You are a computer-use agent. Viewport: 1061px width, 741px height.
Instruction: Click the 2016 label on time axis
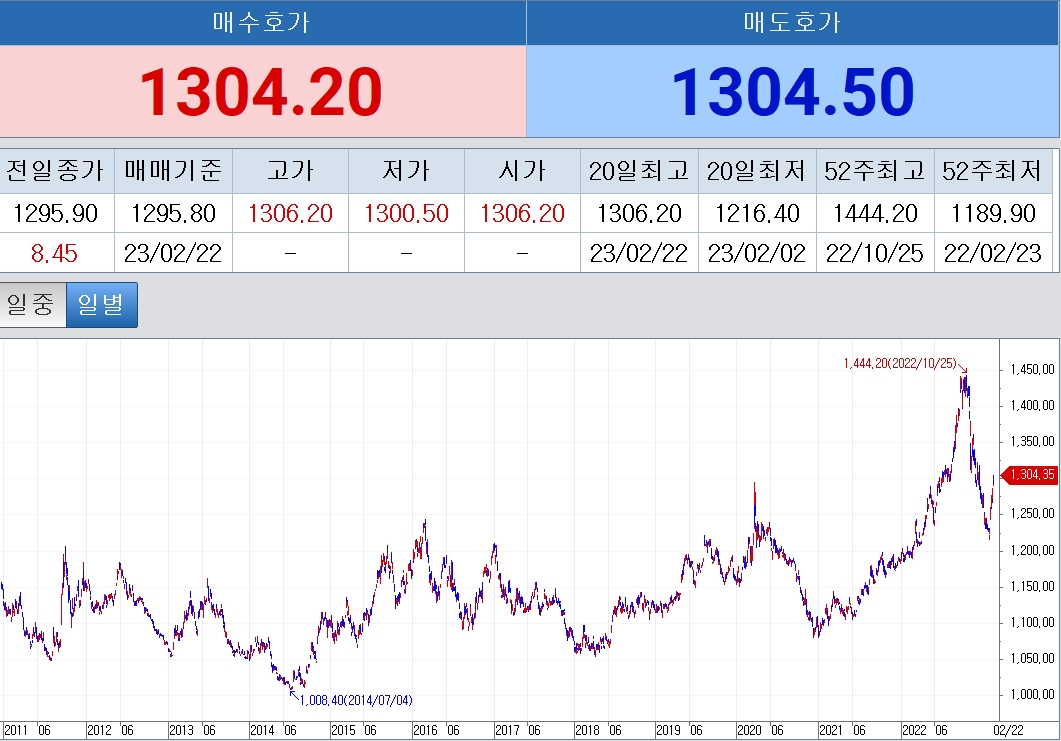pos(426,730)
